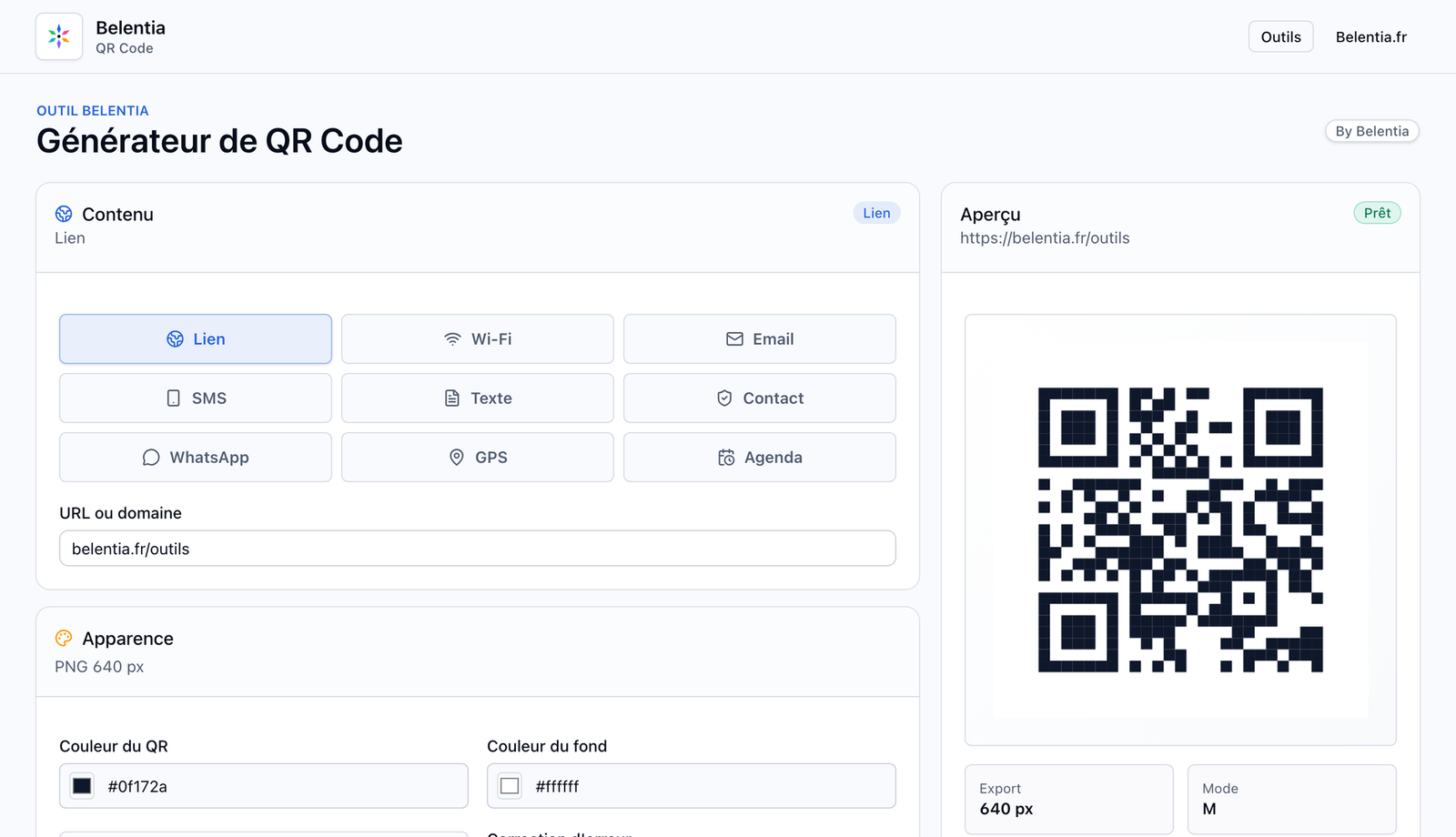The image size is (1456, 837).
Task: Select the GPS content type
Action: click(x=478, y=458)
